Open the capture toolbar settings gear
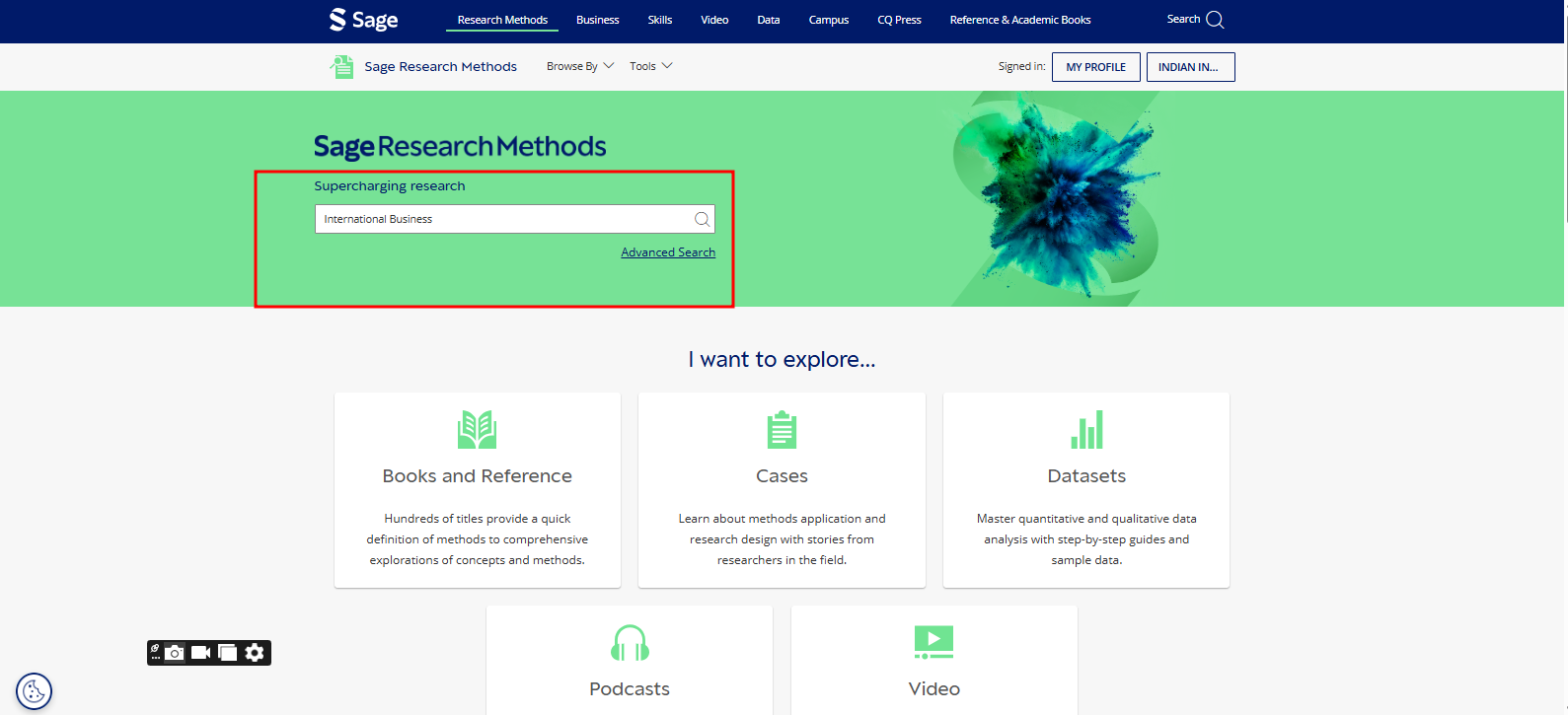This screenshot has width=1568, height=715. (x=255, y=653)
